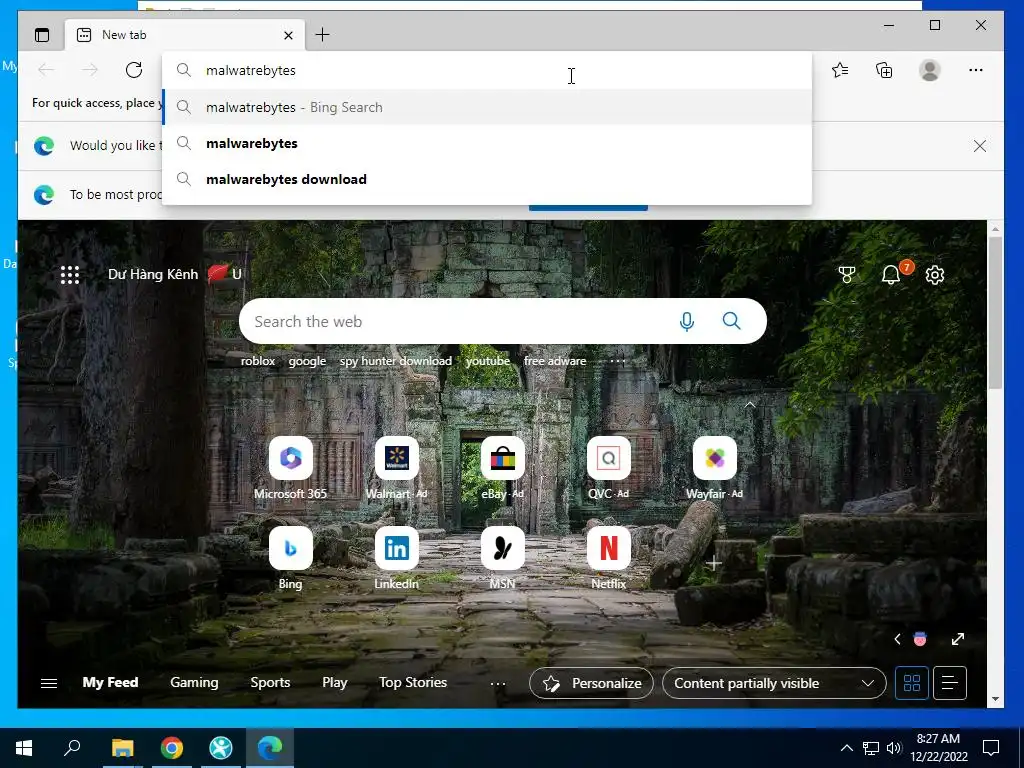Image resolution: width=1024 pixels, height=768 pixels.
Task: Open the feed hamburger menu
Action: 49,683
